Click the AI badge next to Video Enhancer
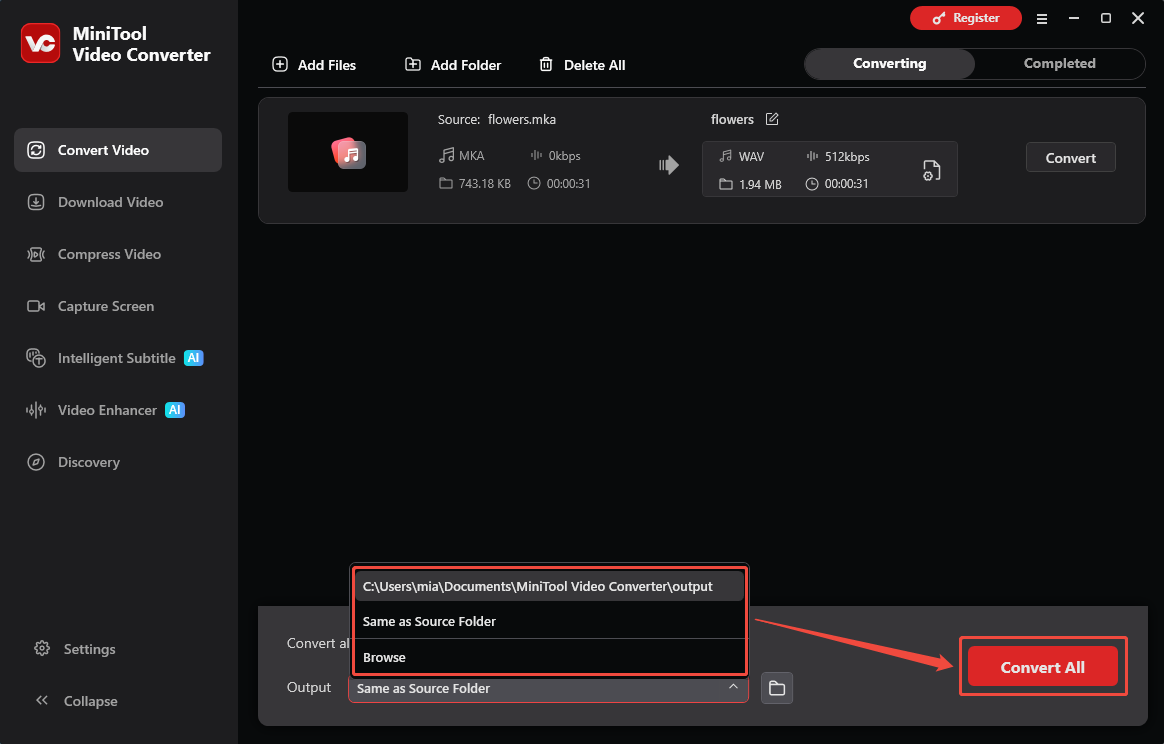This screenshot has width=1164, height=744. click(174, 410)
